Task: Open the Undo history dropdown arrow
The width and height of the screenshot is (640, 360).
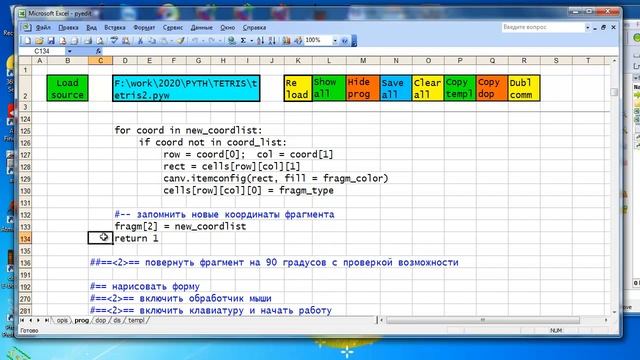Action: [x=203, y=40]
